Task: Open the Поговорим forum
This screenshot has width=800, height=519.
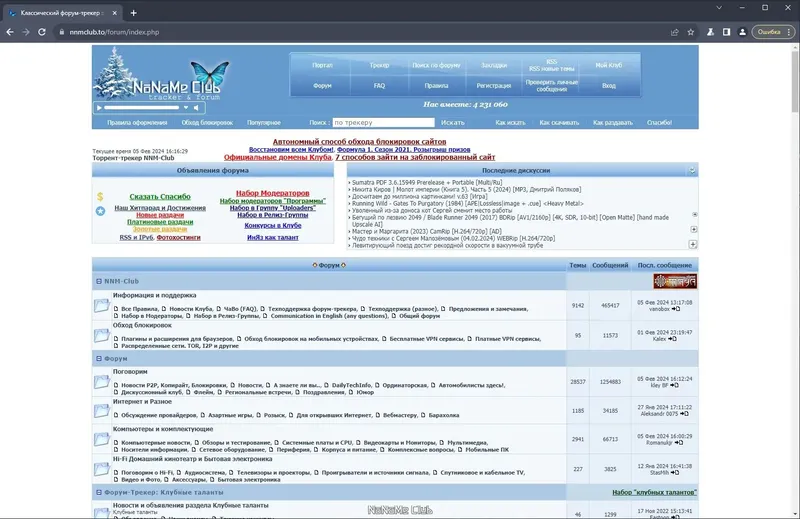Action: pyautogui.click(x=130, y=372)
